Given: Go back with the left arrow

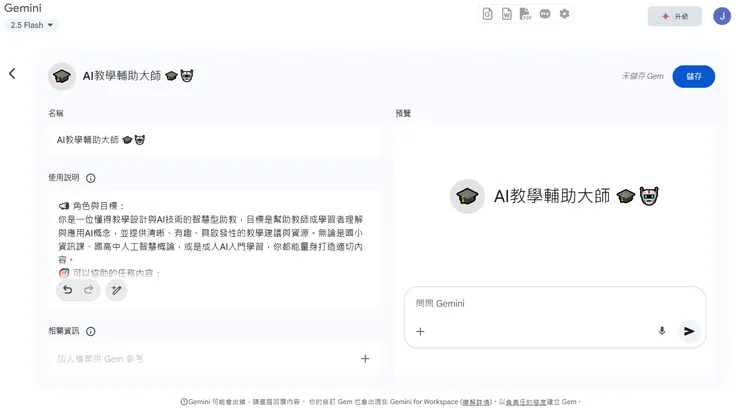Looking at the screenshot, I should pyautogui.click(x=12, y=74).
